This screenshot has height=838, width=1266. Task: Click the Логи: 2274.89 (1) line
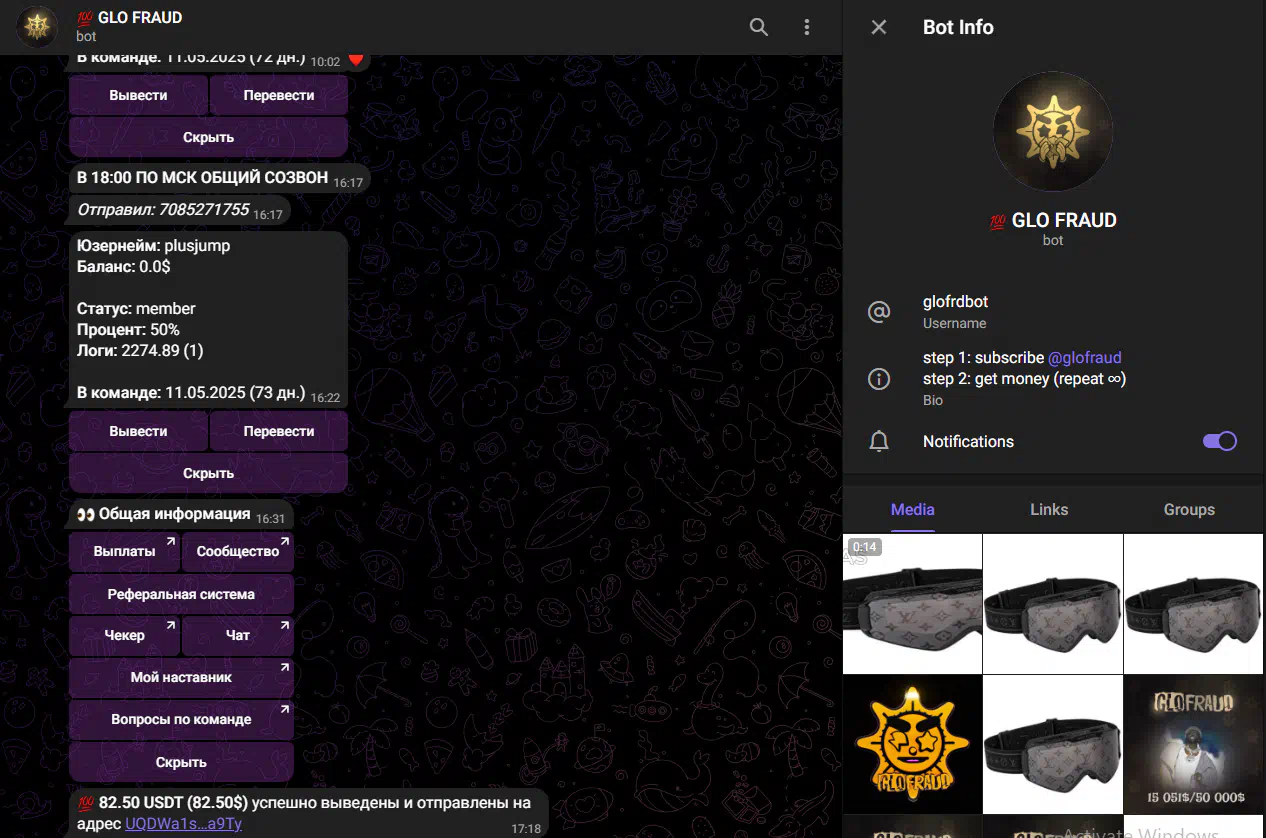pos(140,350)
